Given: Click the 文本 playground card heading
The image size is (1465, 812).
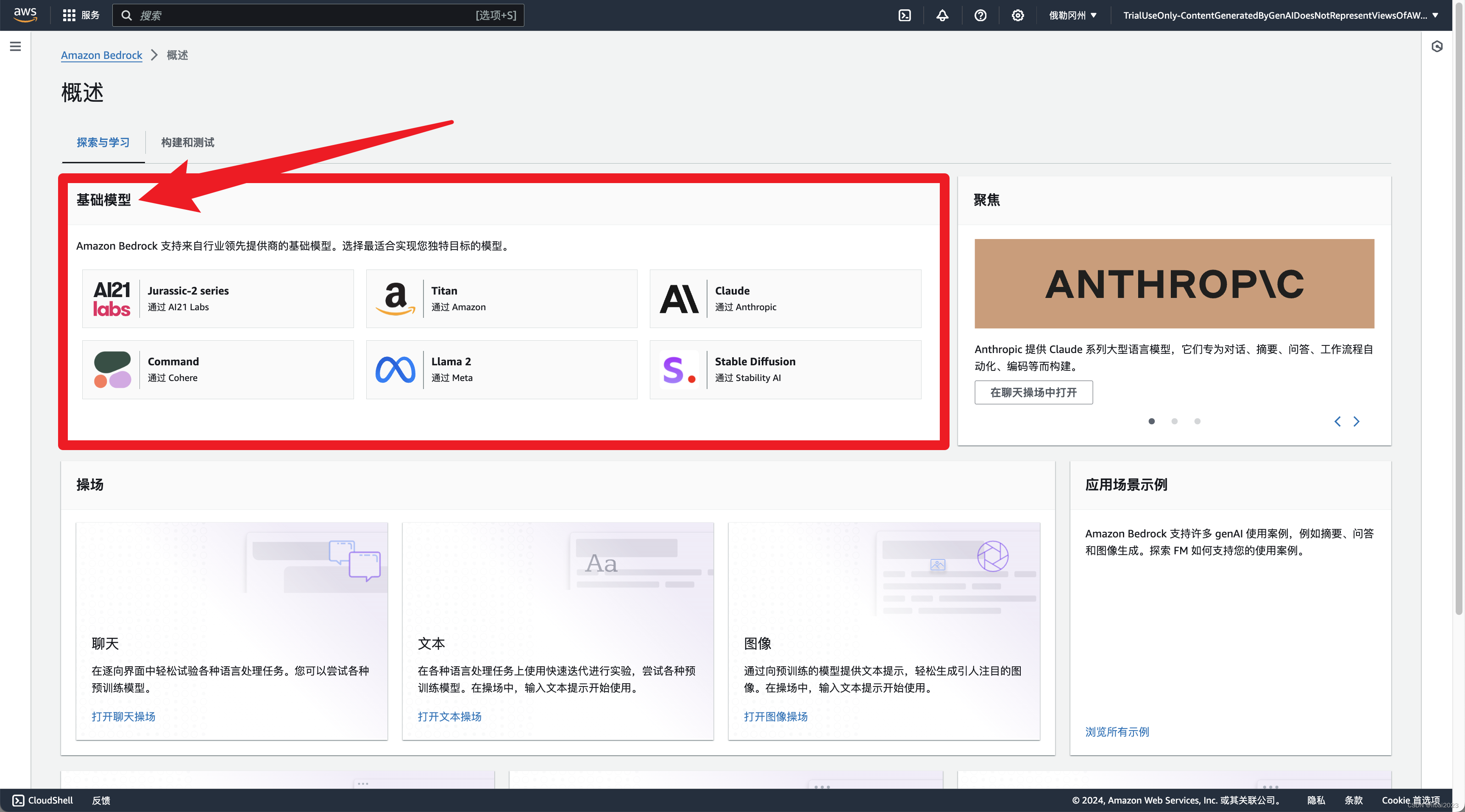Looking at the screenshot, I should pyautogui.click(x=431, y=644).
